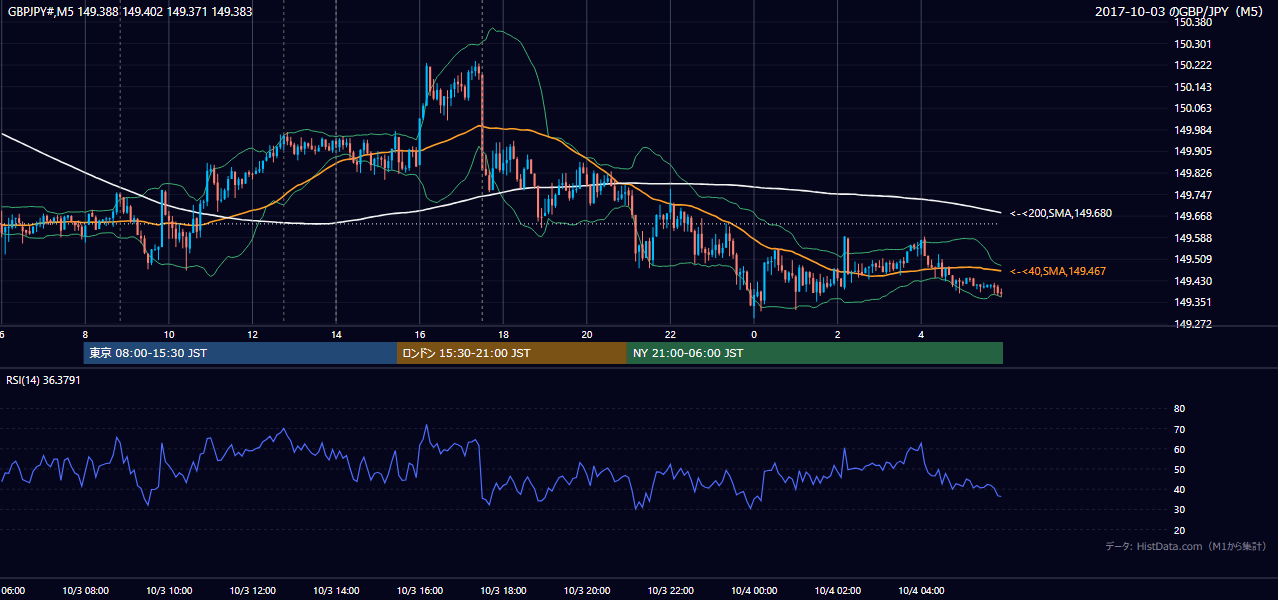Click the 150.143 price axis label

(x=1193, y=87)
